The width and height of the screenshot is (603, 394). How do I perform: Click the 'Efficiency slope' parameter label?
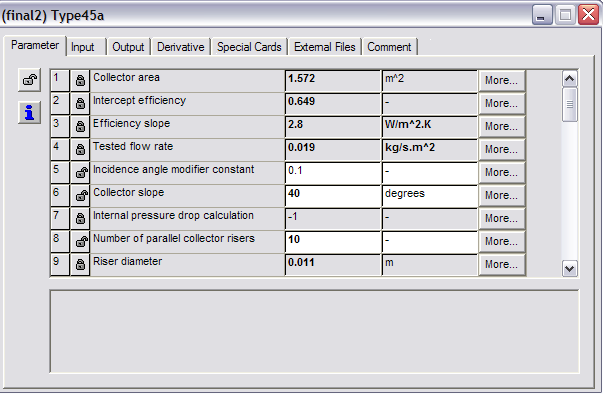131,123
